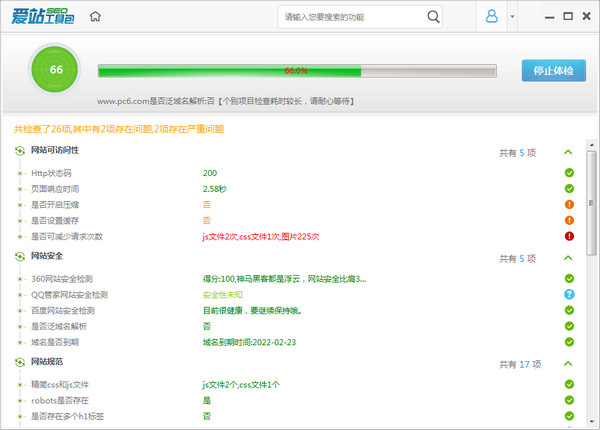Viewport: 600px width, 430px height.
Task: Click the 停止体检 button
Action: coord(553,70)
